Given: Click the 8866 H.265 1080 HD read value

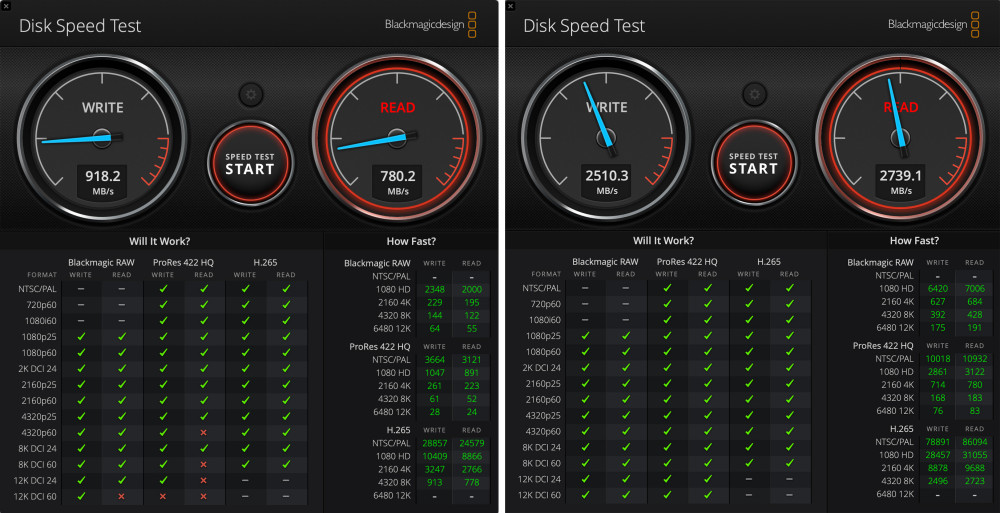Looking at the screenshot, I should pos(472,456).
